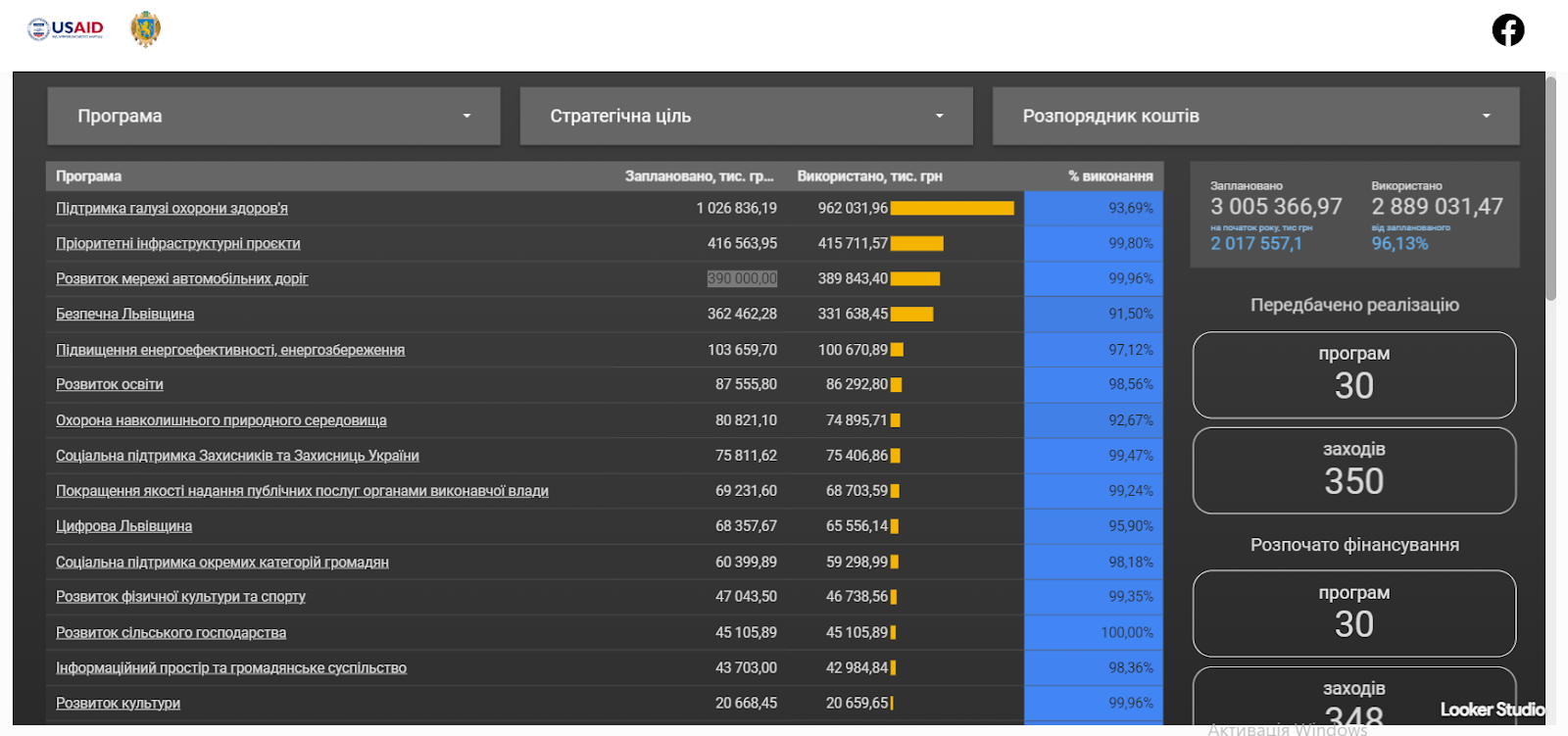Click the USAID logo
Viewport: 1568px width, 736px height.
[65, 29]
